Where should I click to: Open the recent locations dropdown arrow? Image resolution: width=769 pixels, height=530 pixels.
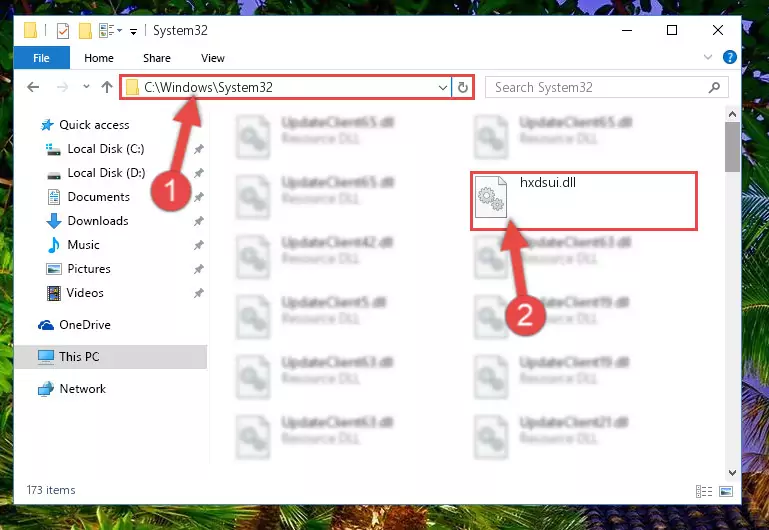coord(86,87)
